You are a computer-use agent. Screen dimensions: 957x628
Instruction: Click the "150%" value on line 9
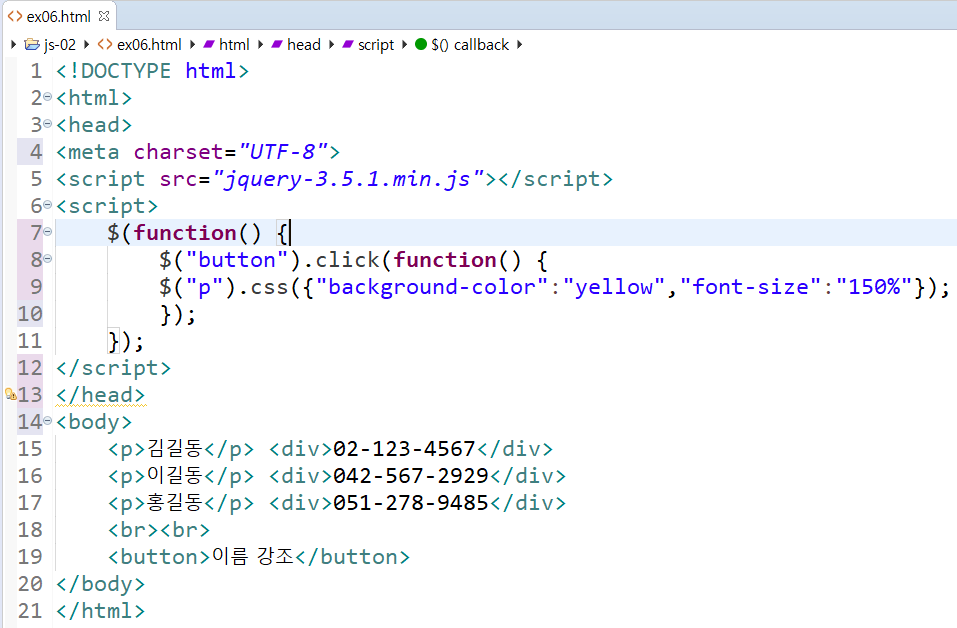(x=874, y=287)
